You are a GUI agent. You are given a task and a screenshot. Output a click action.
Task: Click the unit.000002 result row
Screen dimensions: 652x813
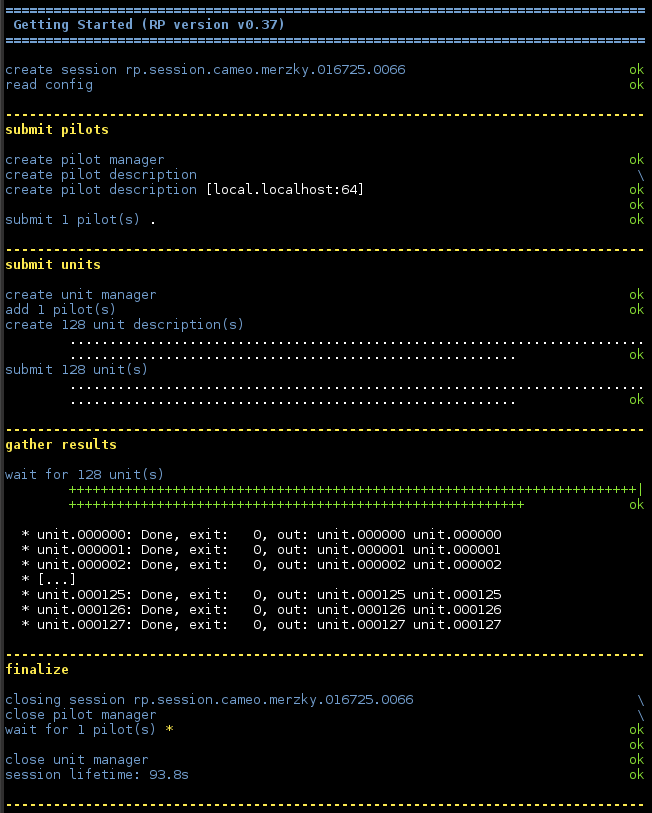261,565
